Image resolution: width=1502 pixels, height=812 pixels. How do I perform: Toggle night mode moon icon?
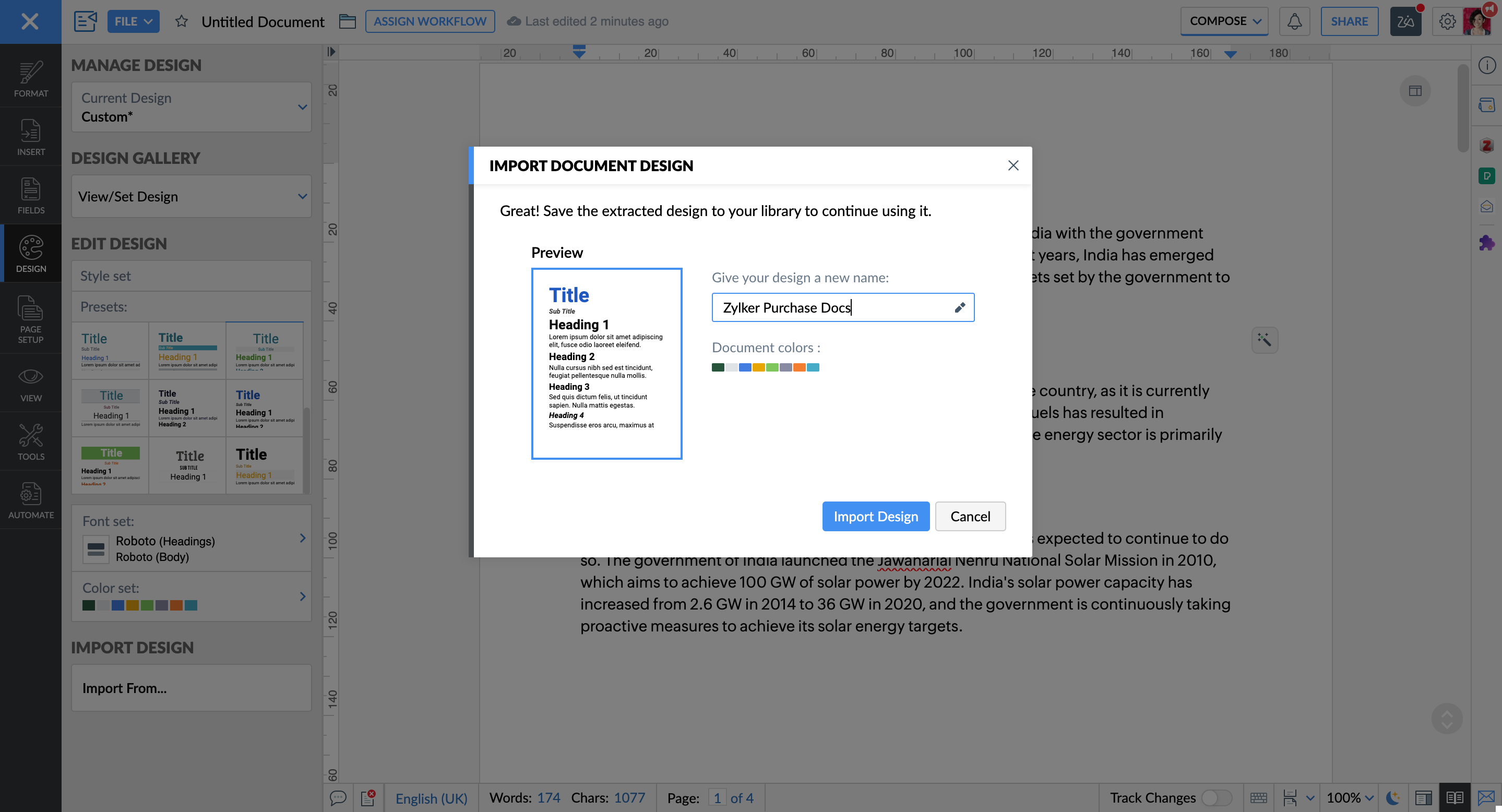1392,797
